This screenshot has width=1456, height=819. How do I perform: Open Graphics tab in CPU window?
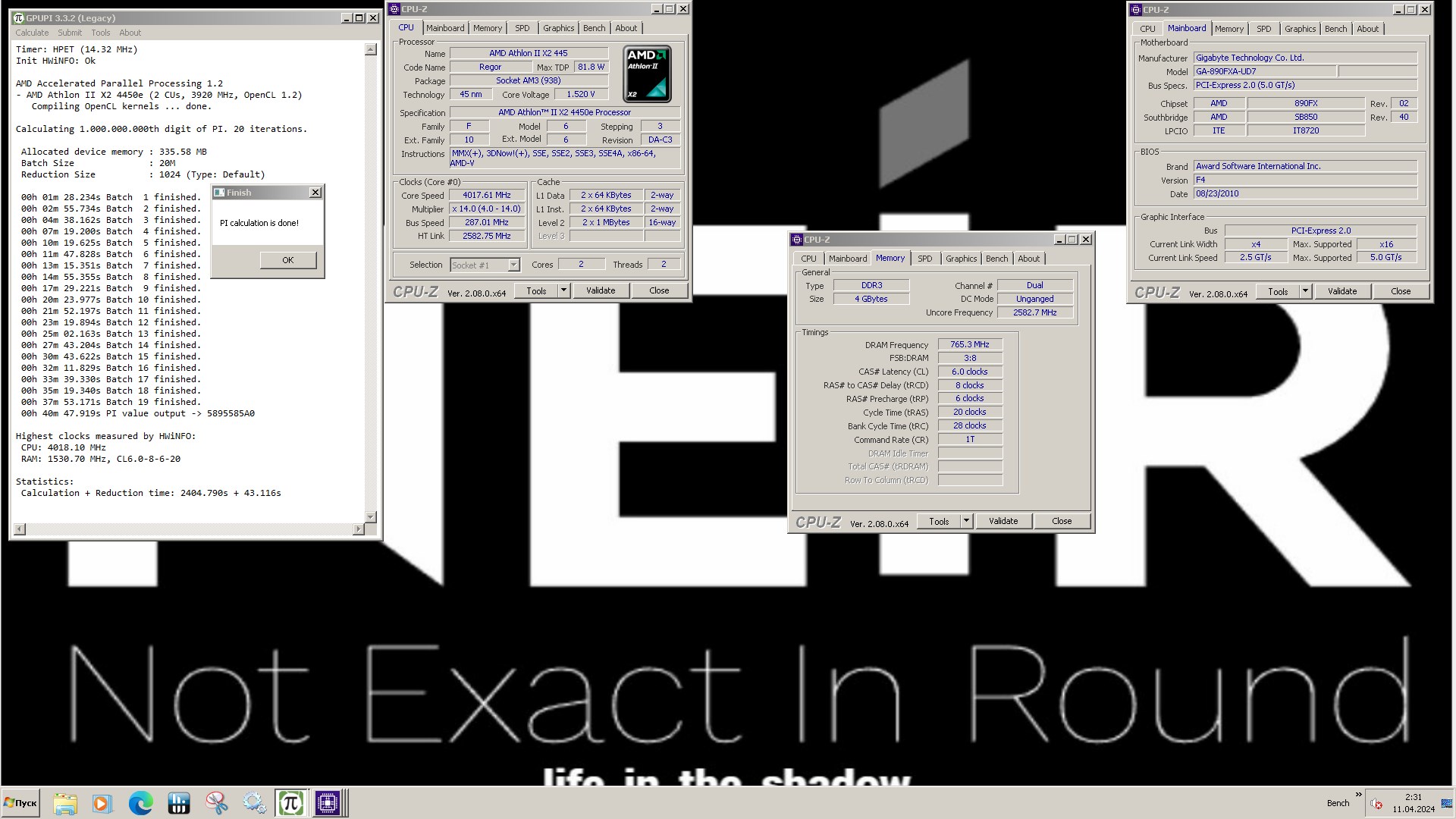pos(559,28)
